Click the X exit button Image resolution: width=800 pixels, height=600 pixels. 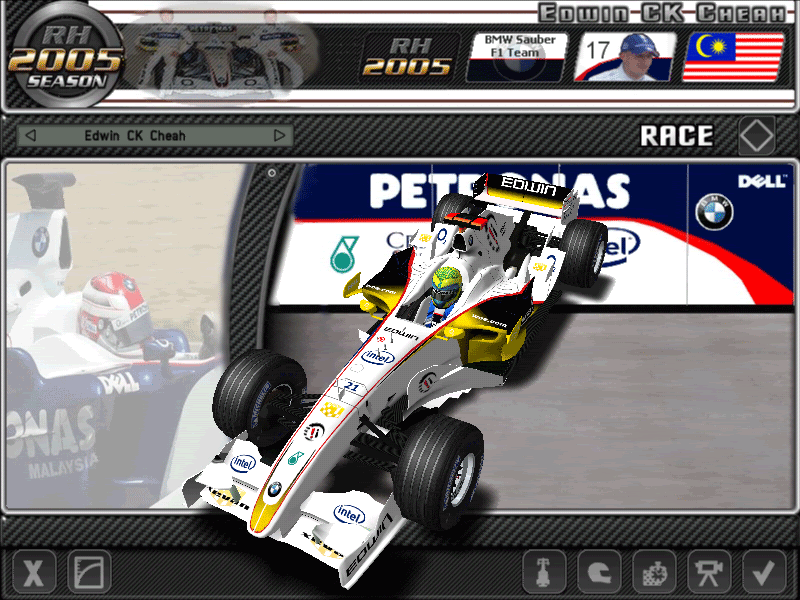point(34,573)
